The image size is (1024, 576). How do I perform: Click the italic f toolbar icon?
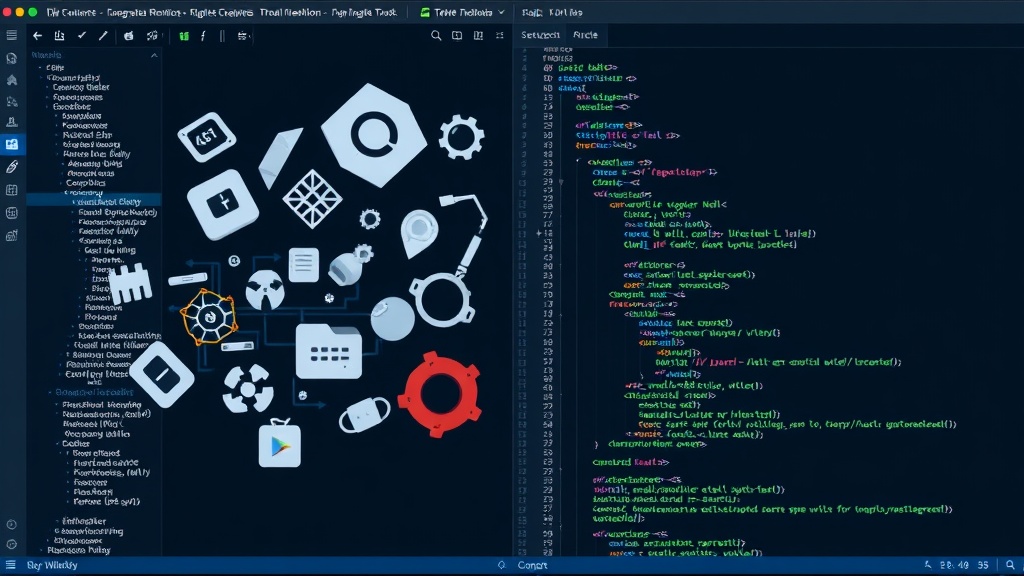click(203, 36)
